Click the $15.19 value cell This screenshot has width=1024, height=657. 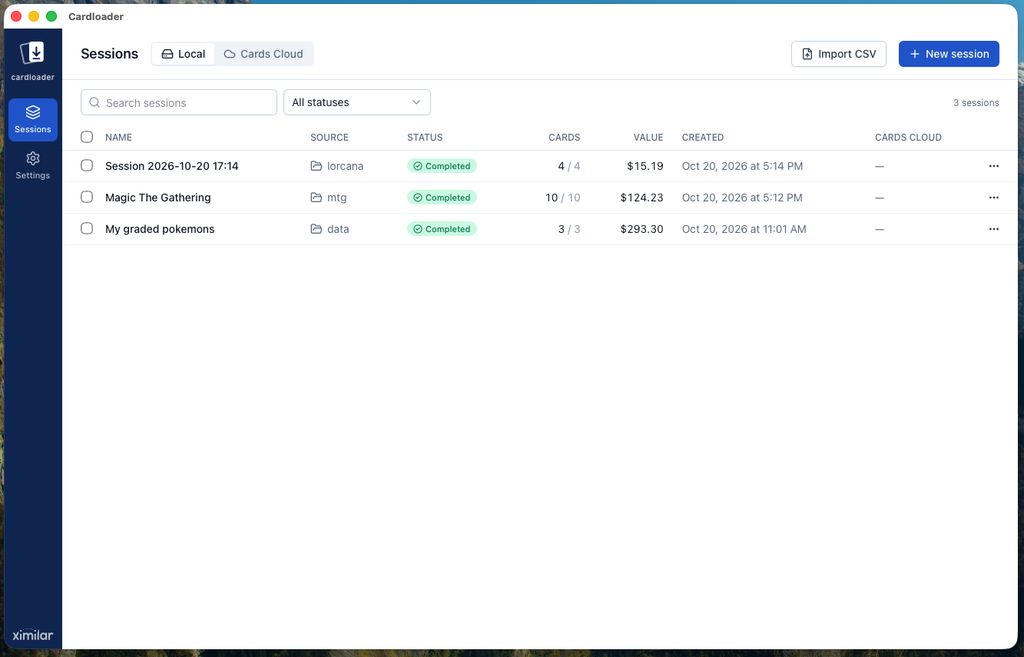coord(645,166)
